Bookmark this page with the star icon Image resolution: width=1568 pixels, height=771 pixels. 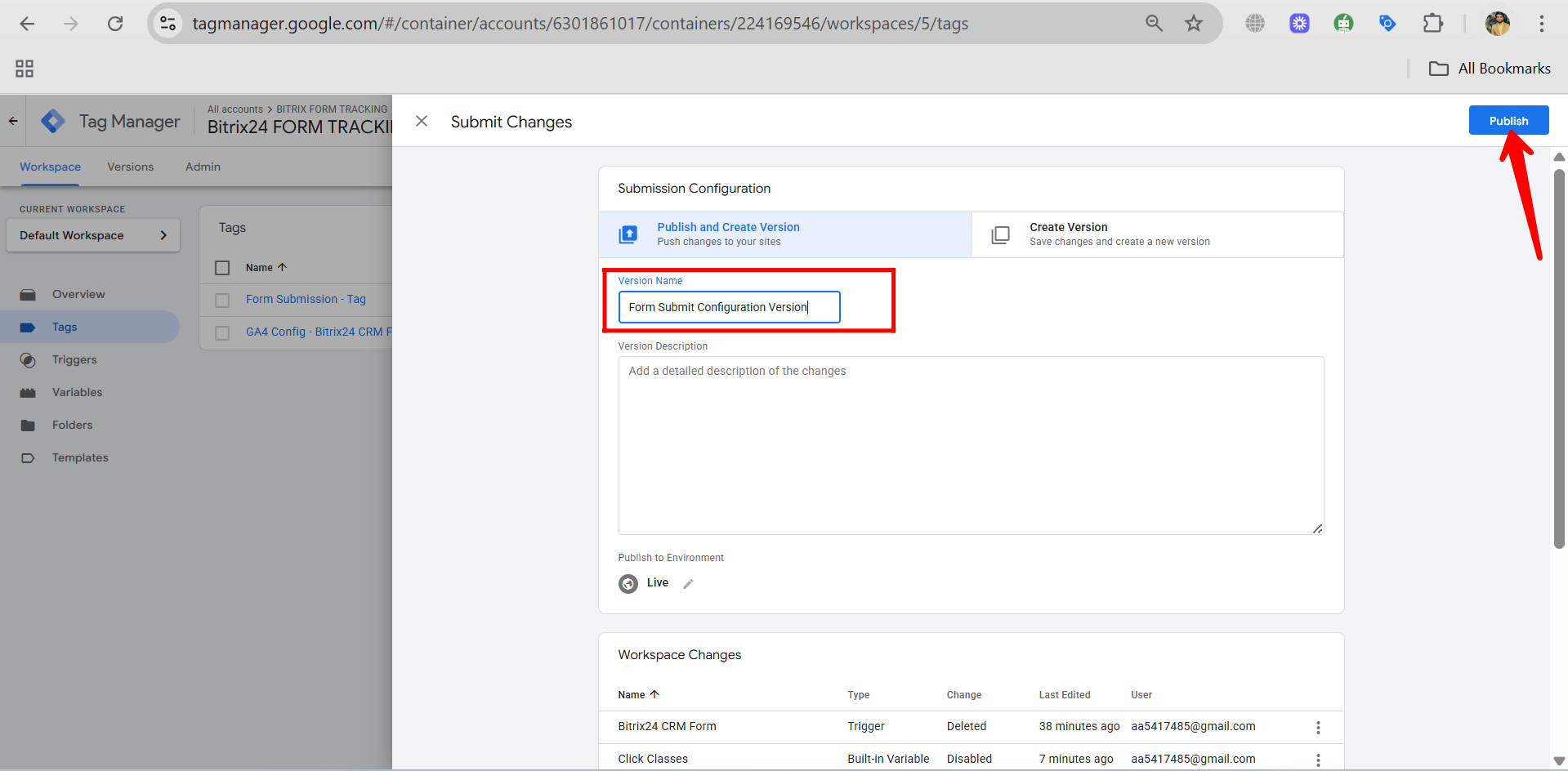1194,24
